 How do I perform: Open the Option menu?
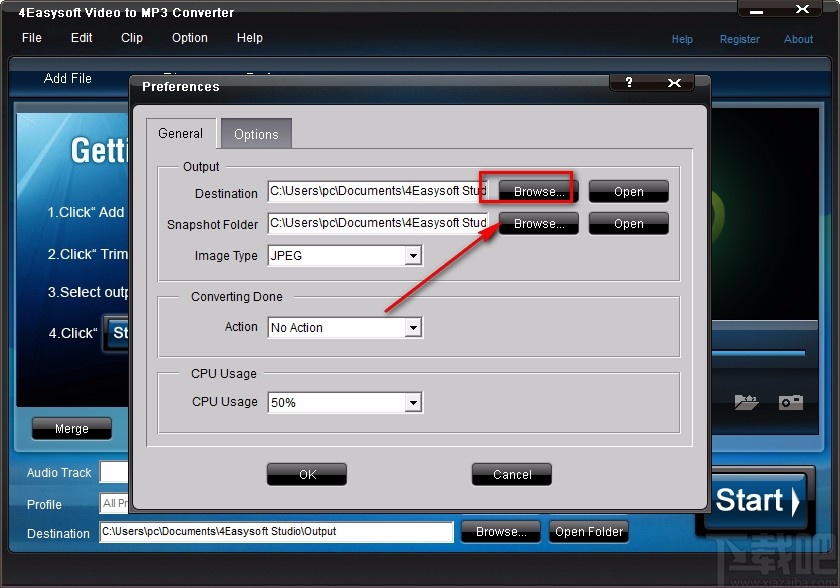189,38
